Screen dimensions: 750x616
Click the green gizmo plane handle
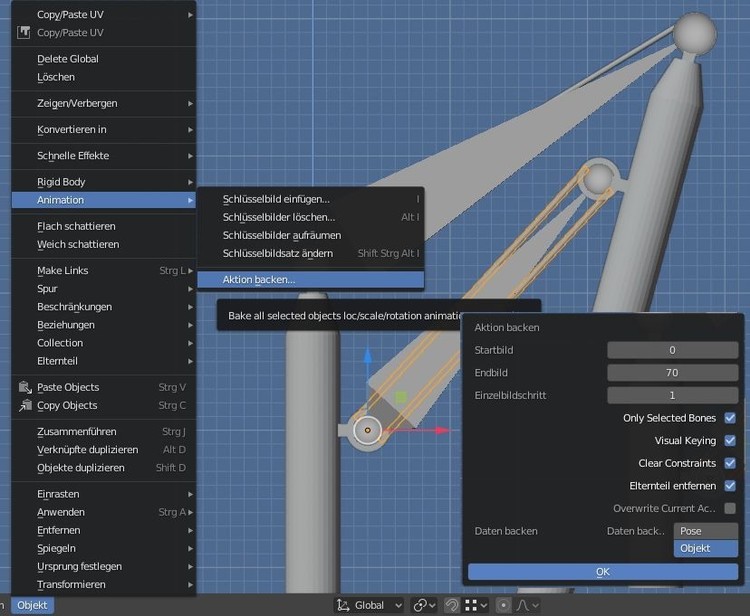coord(400,397)
